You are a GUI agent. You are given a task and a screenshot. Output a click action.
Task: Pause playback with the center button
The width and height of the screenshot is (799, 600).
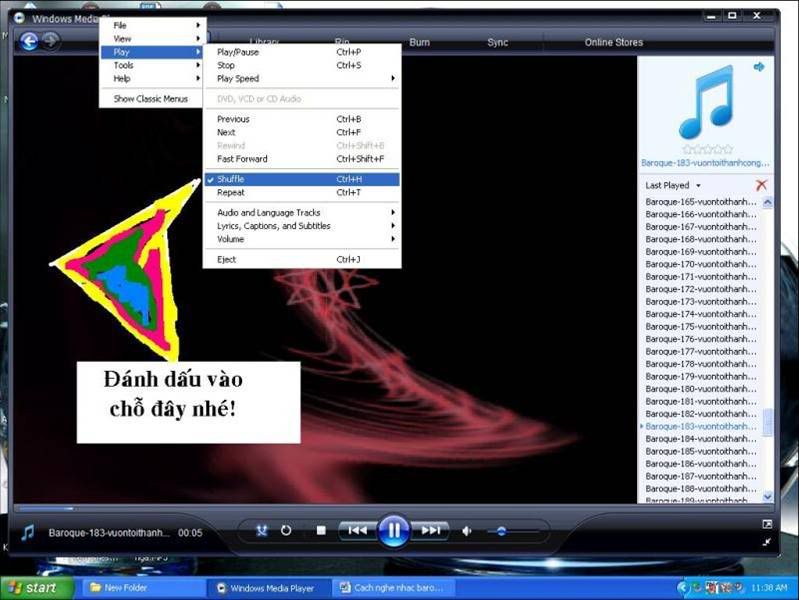point(393,531)
